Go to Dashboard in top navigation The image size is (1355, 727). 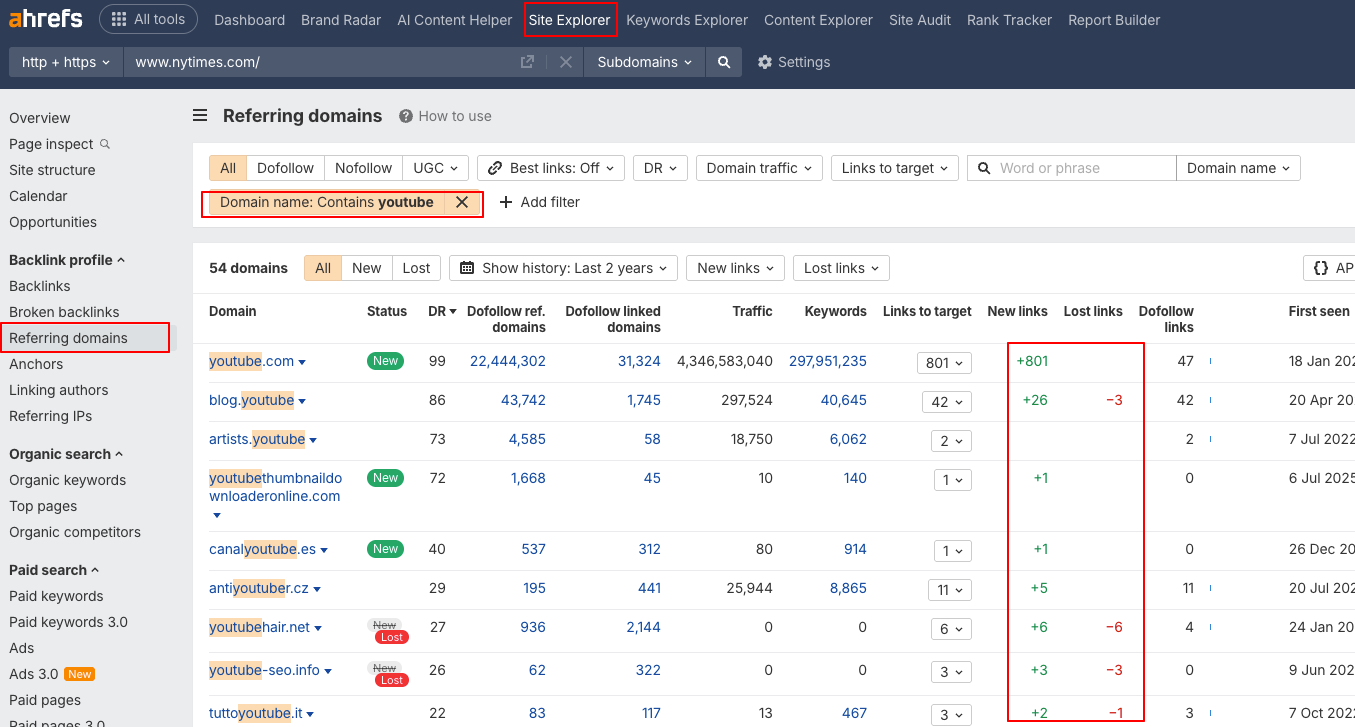[x=249, y=20]
